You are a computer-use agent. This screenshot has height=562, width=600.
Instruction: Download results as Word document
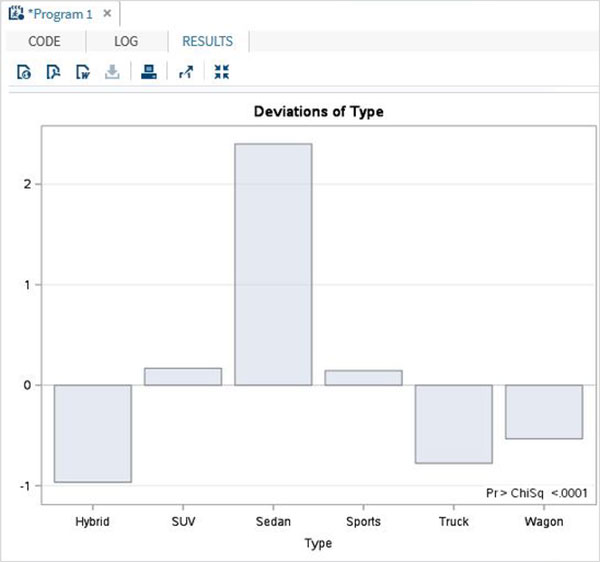[x=83, y=72]
